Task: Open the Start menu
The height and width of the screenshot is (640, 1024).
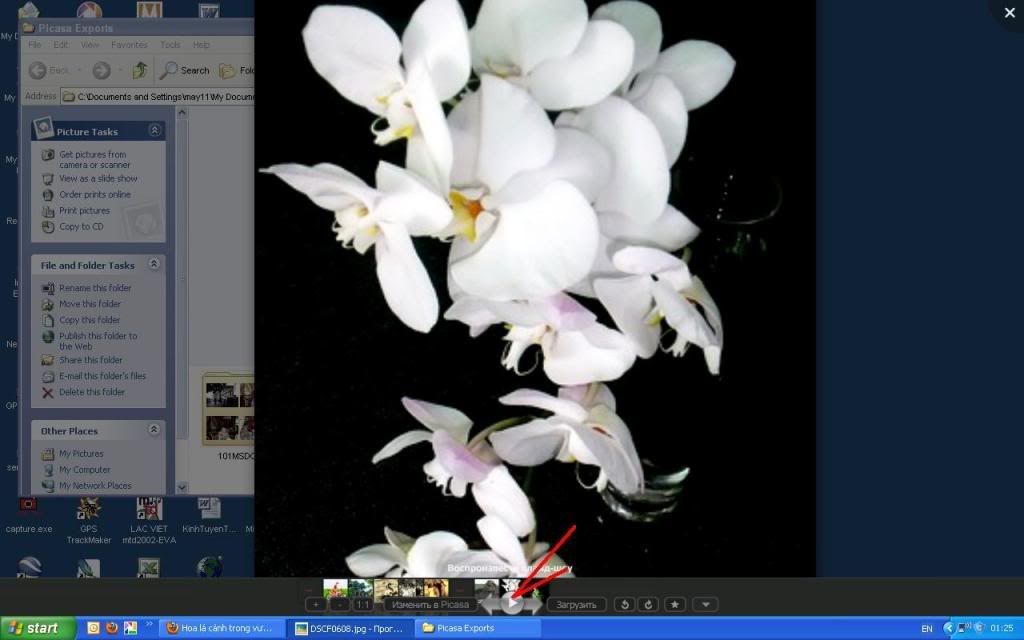Action: click(x=38, y=628)
